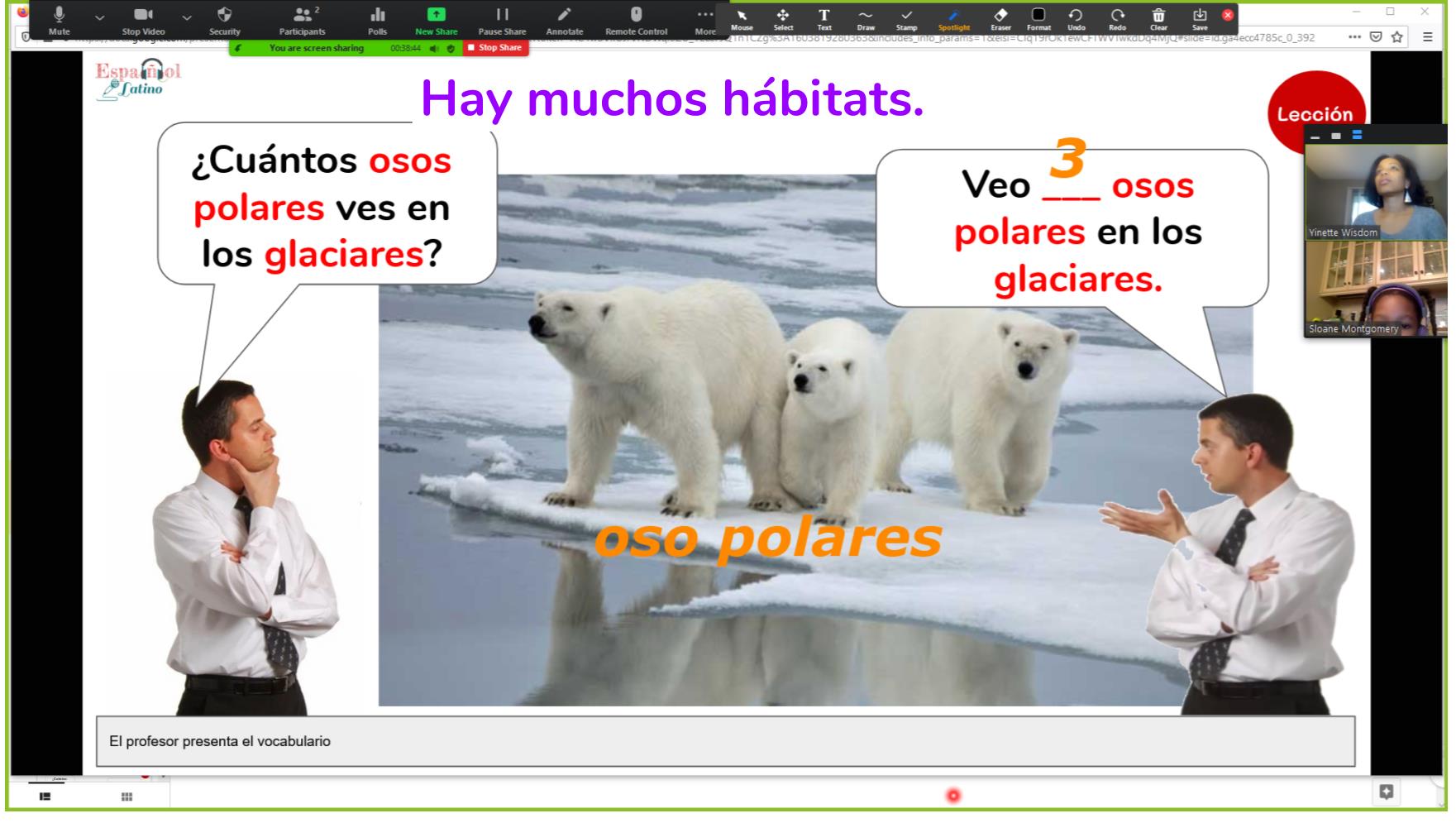1456x823 pixels.
Task: Switch to the Spotlight tool
Action: pos(953,19)
